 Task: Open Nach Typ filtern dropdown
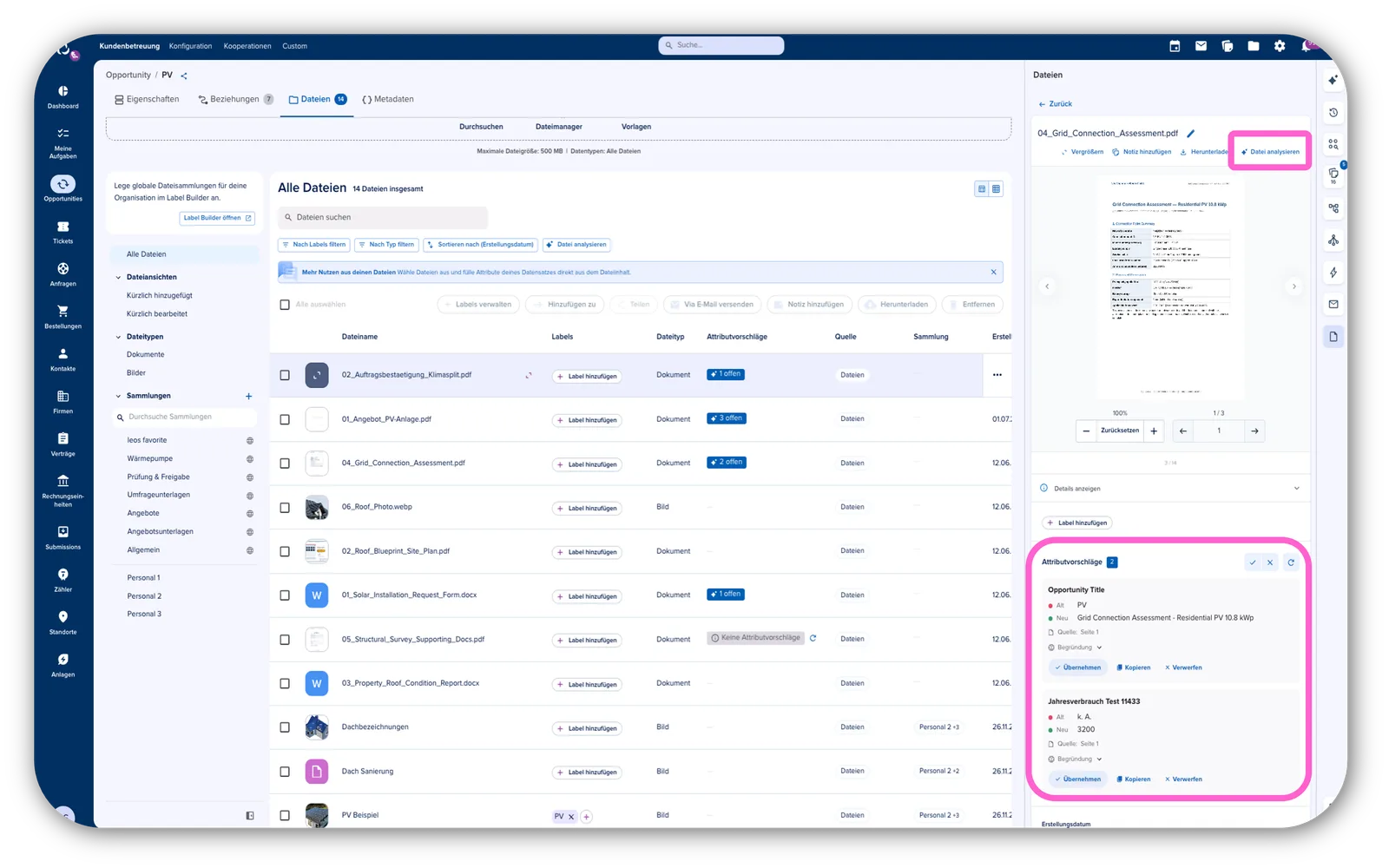[x=386, y=245]
